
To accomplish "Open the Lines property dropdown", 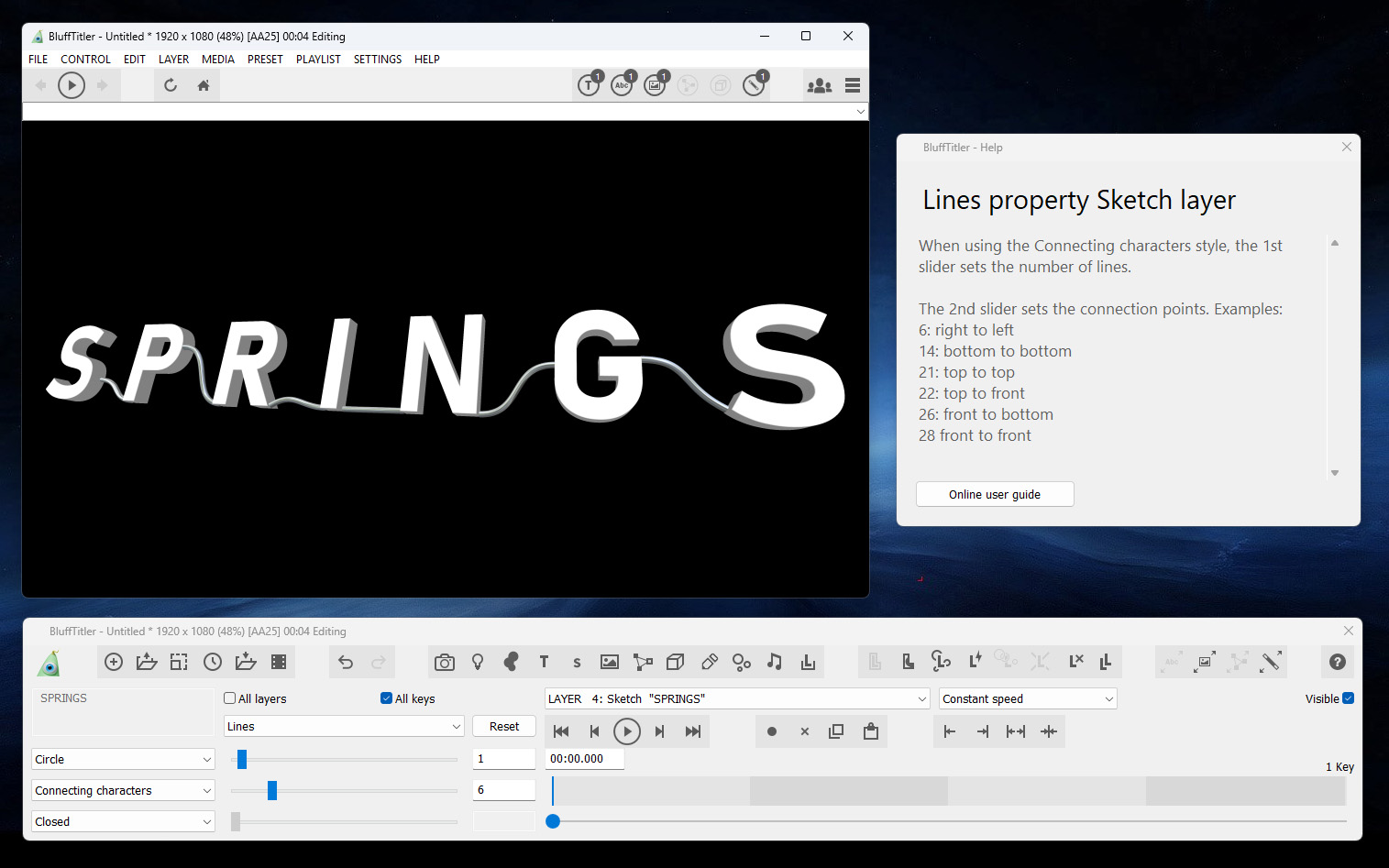I will tap(344, 726).
